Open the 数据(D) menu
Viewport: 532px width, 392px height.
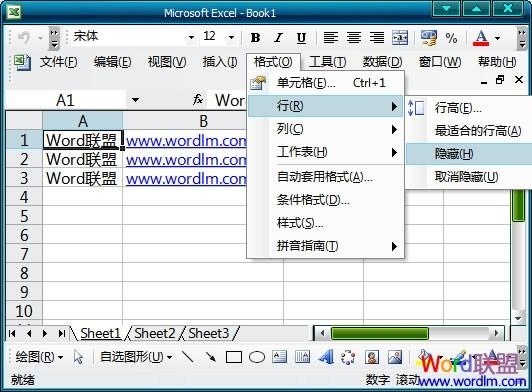[382, 62]
